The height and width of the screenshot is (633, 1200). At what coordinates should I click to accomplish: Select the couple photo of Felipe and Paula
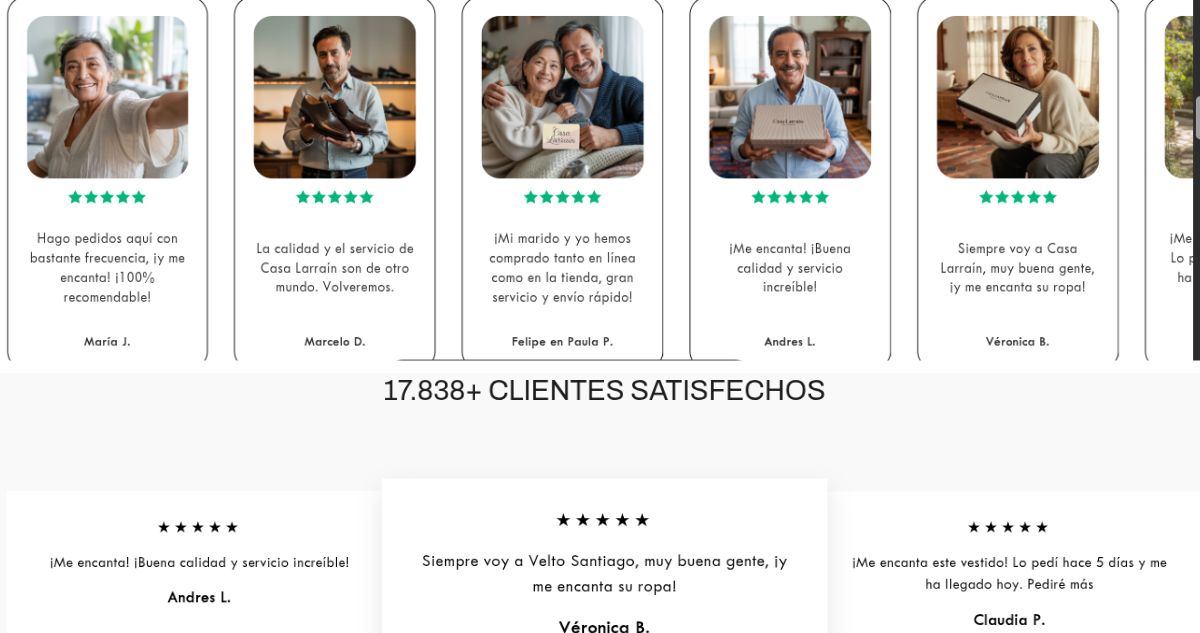point(563,97)
